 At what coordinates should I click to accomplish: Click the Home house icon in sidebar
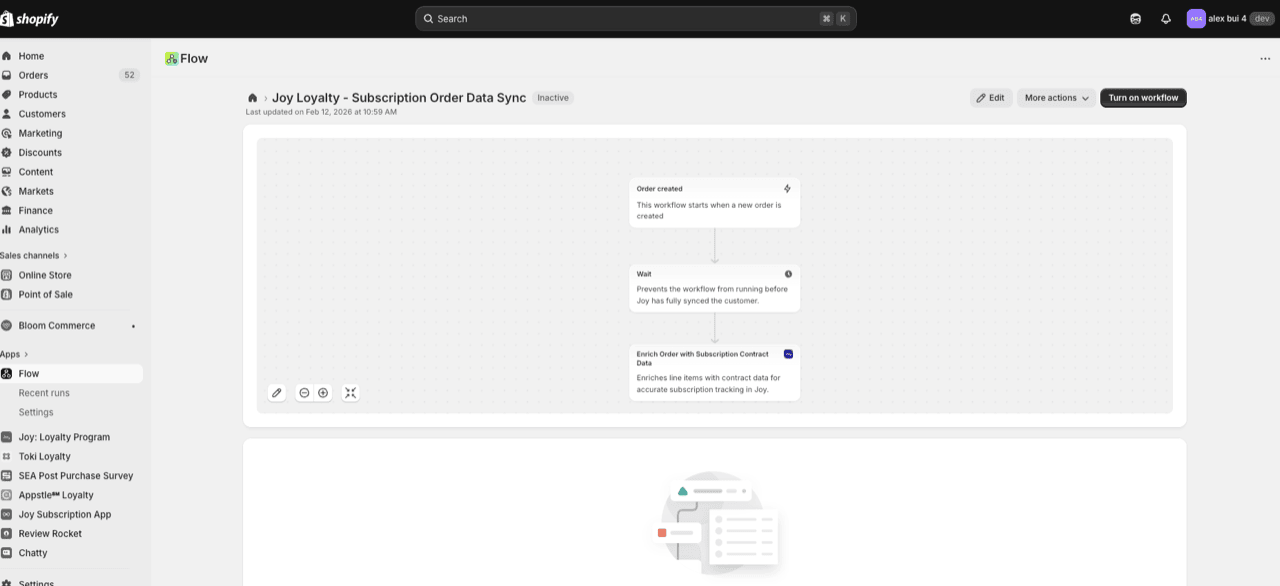point(7,56)
